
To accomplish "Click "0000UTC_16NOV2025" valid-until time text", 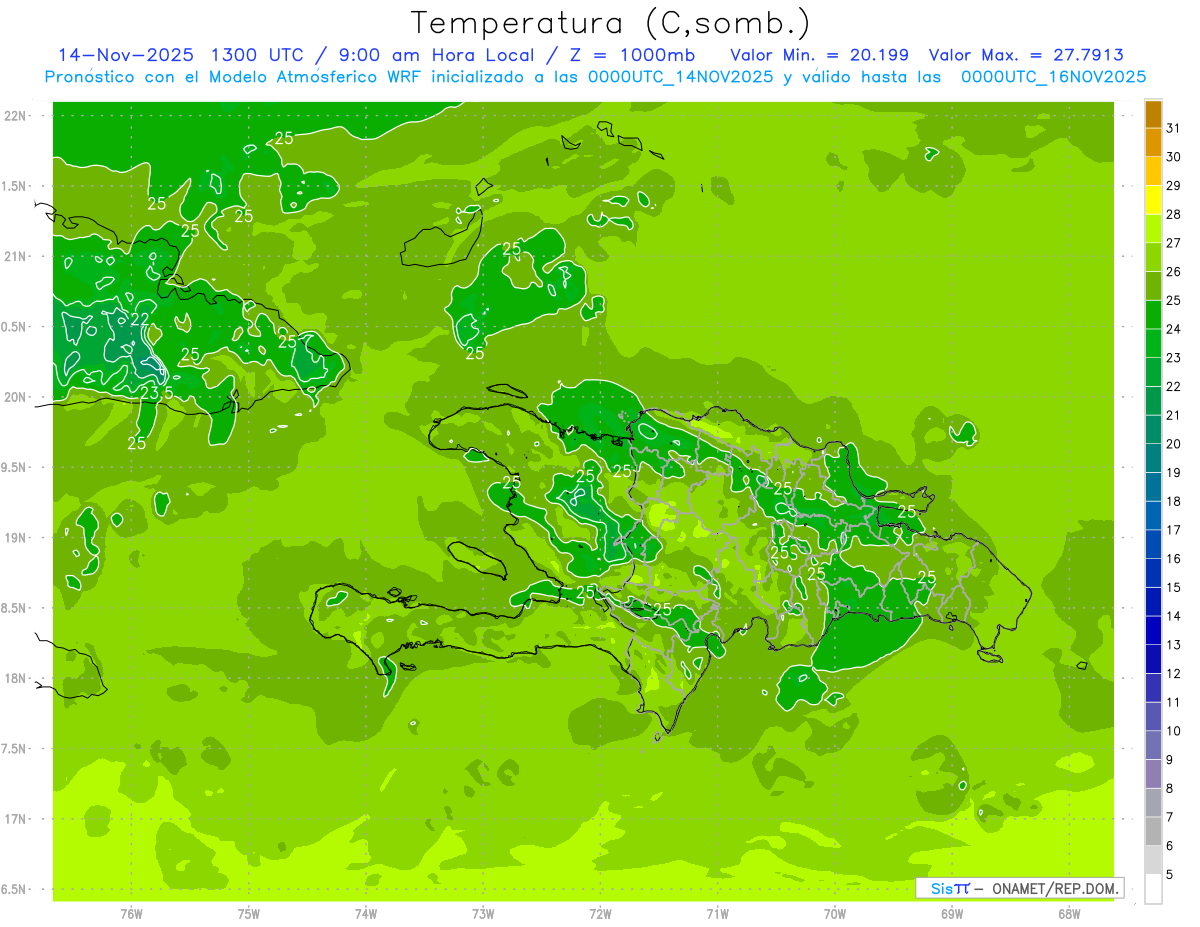I will pos(1053,77).
